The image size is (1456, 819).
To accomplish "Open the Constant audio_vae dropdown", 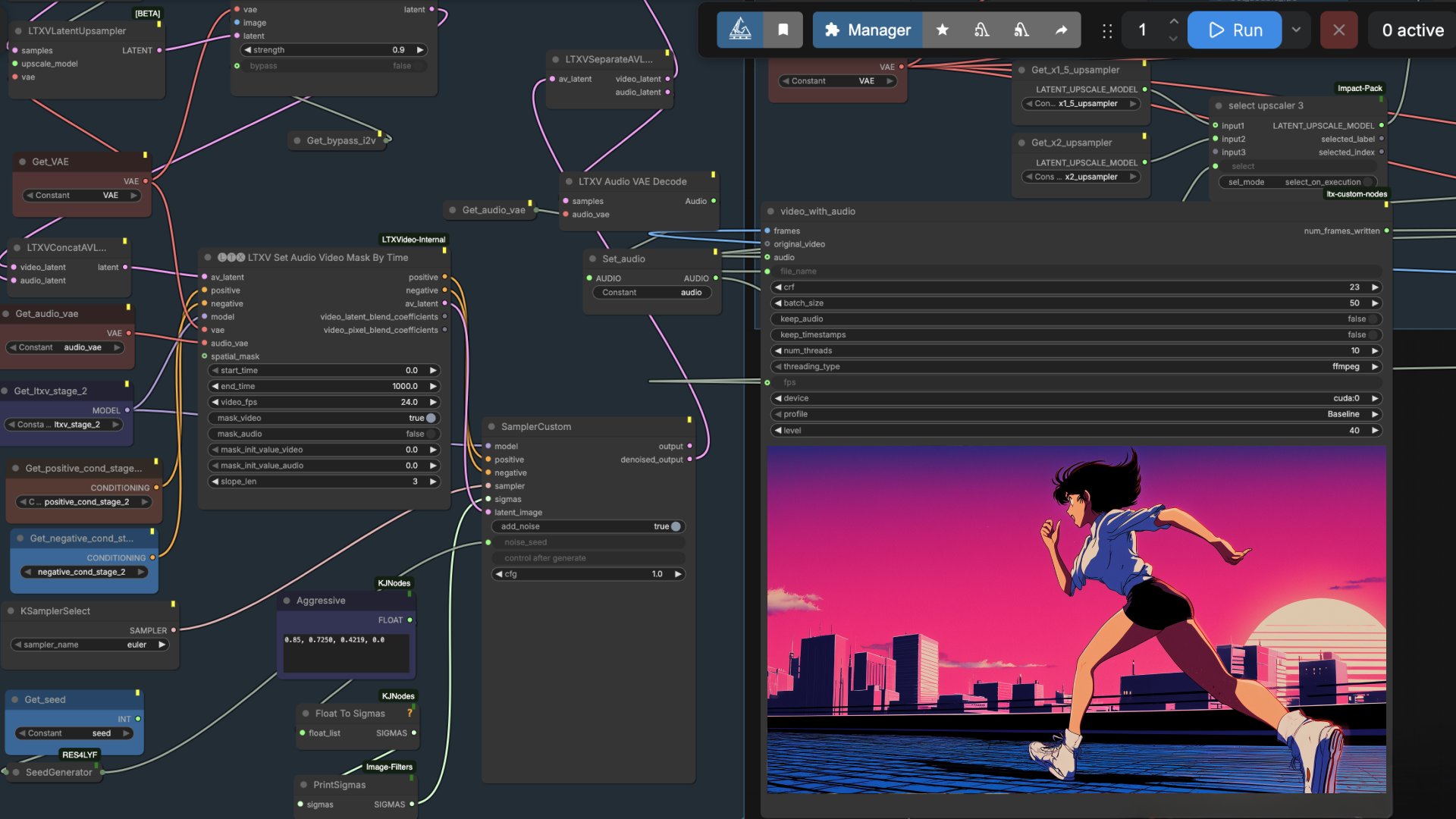I will pos(64,347).
